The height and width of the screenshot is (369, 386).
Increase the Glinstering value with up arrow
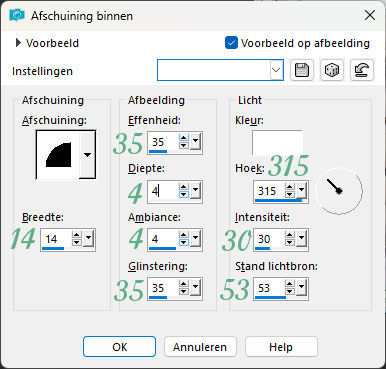coord(184,284)
